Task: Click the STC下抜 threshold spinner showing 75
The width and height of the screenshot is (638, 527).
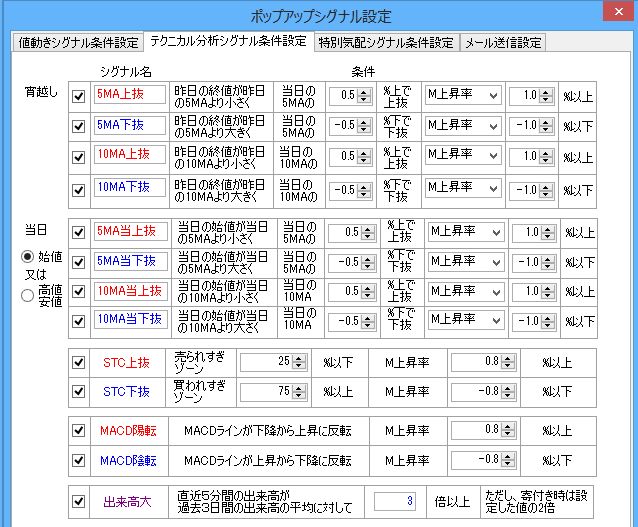Action: tap(269, 391)
